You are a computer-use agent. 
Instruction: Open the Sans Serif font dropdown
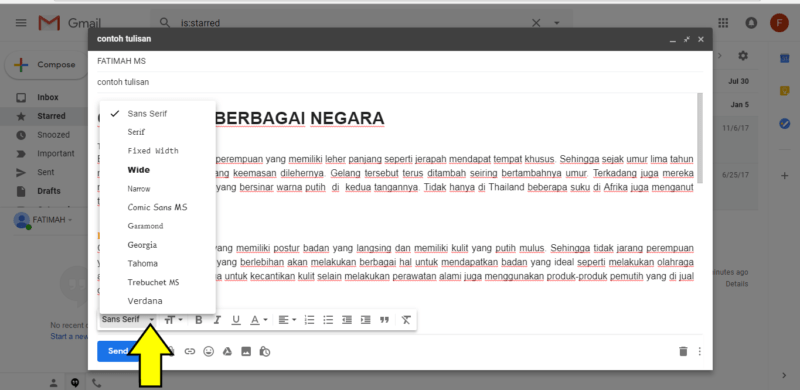129,320
